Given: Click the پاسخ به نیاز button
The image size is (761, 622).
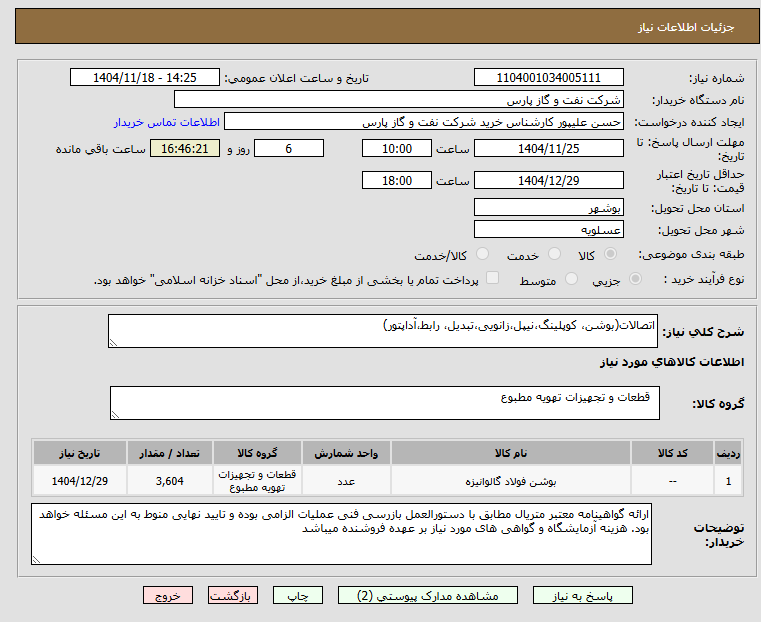Looking at the screenshot, I should point(582,595).
